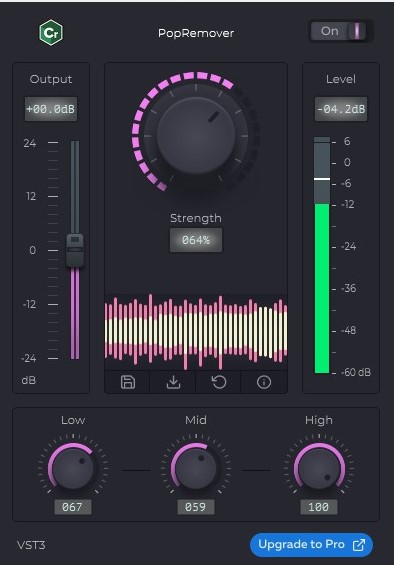Select the Strength 064% value field
This screenshot has height=565, width=394.
click(196, 240)
